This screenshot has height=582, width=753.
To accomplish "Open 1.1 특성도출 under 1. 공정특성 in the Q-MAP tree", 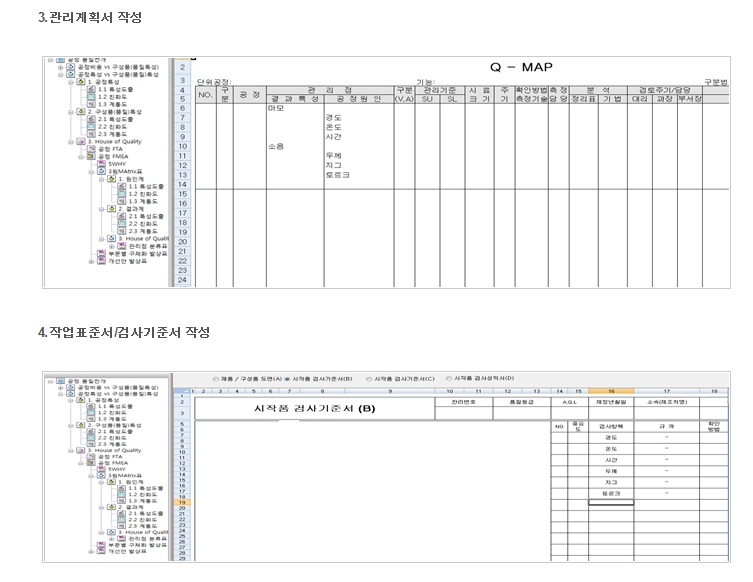I will pos(109,89).
